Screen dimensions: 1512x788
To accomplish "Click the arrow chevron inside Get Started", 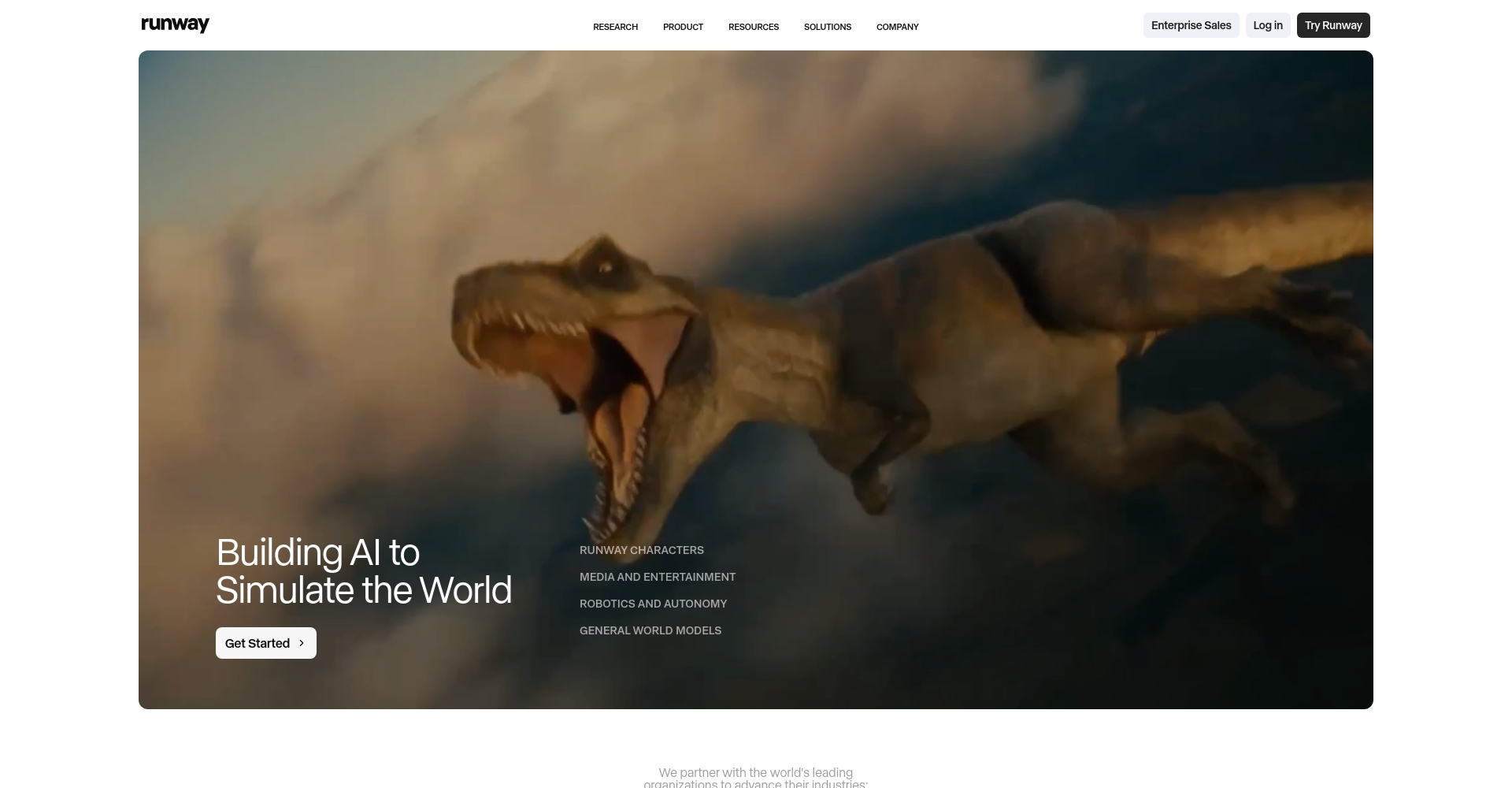I will pos(302,643).
